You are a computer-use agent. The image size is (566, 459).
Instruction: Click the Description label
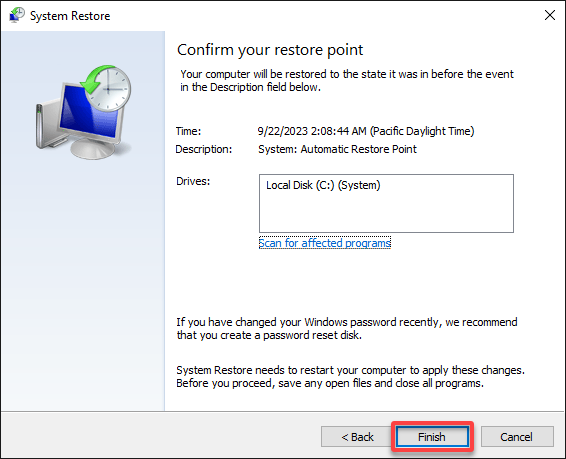[204, 149]
